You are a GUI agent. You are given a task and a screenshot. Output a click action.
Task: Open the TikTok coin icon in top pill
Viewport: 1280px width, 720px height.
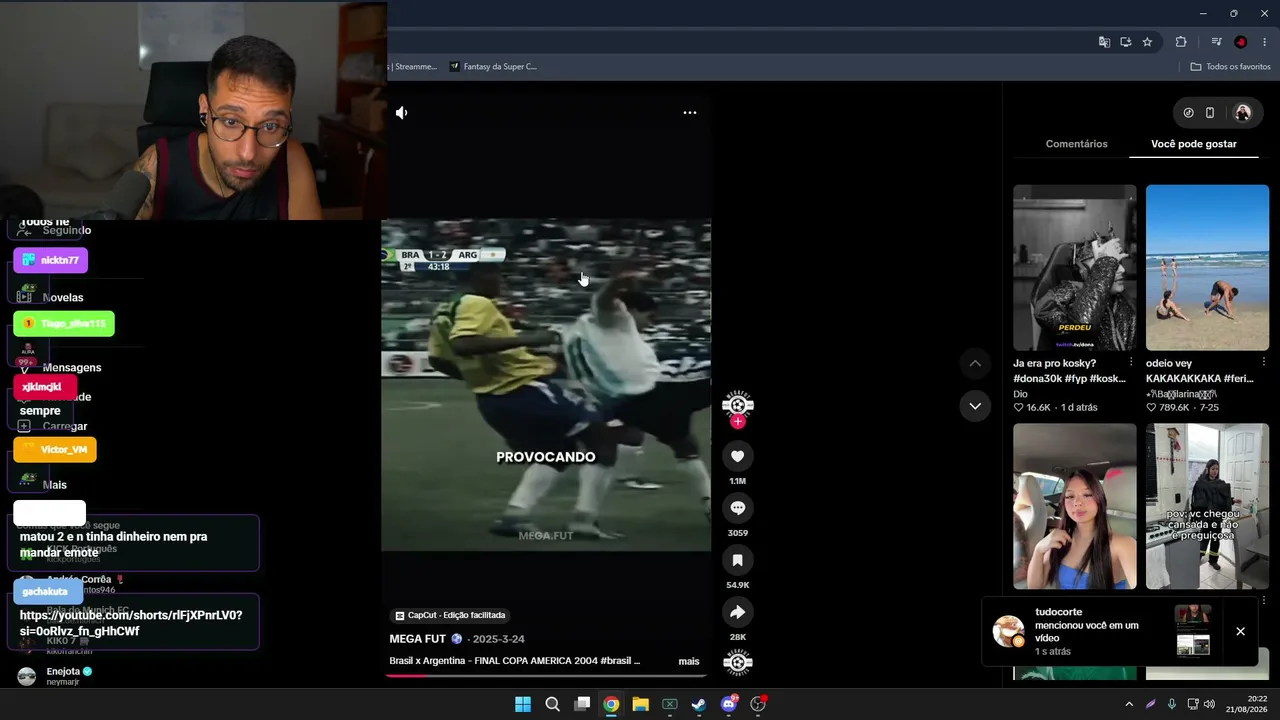pyautogui.click(x=1188, y=113)
